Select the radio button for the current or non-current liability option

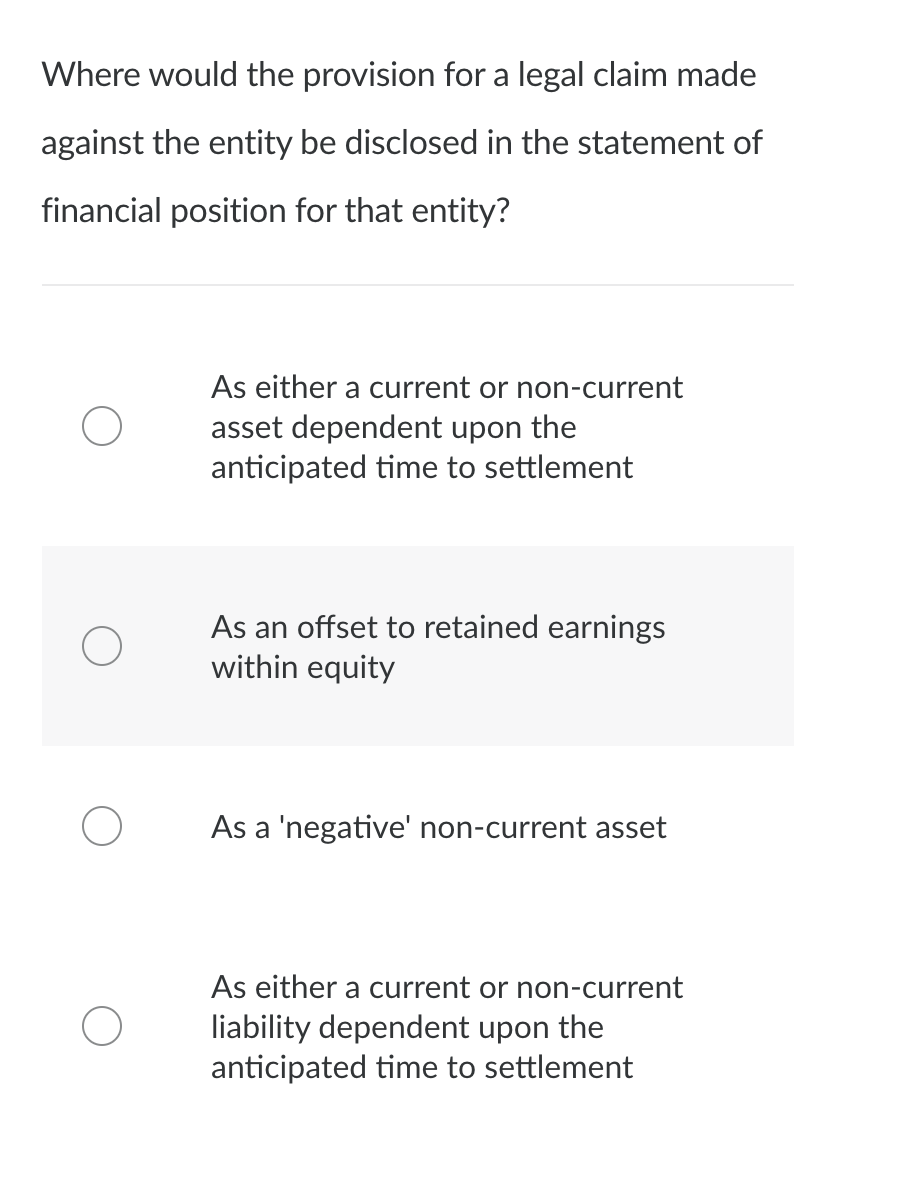pyautogui.click(x=101, y=1026)
